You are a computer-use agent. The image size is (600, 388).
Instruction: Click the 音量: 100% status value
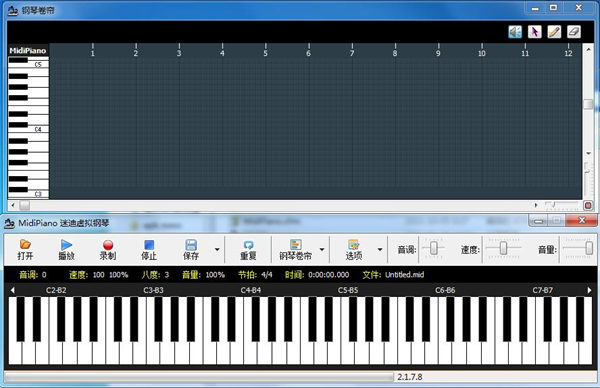point(203,275)
